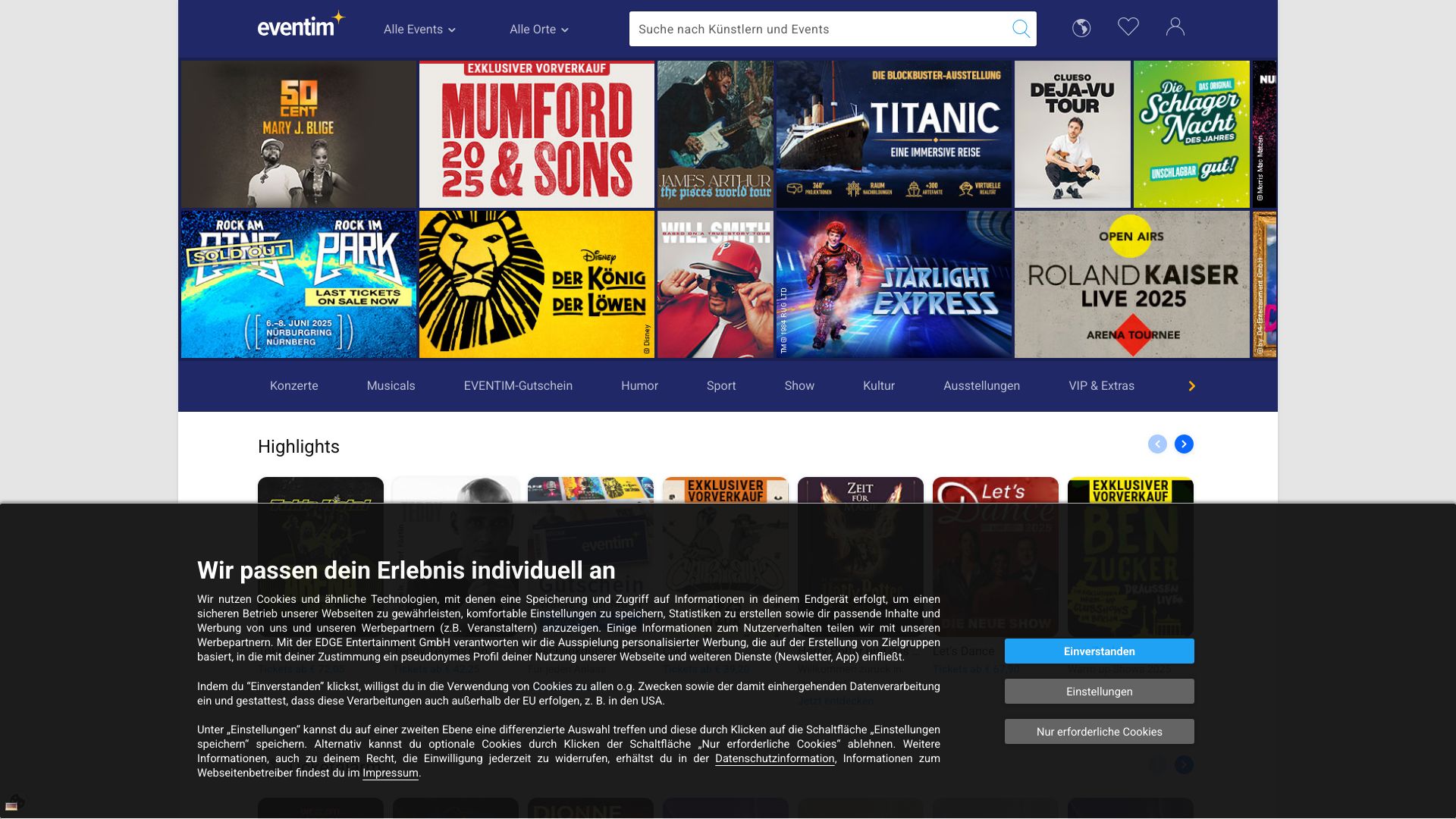Expand the Alle Orte dropdown
This screenshot has height=819, width=1456.
pyautogui.click(x=538, y=30)
